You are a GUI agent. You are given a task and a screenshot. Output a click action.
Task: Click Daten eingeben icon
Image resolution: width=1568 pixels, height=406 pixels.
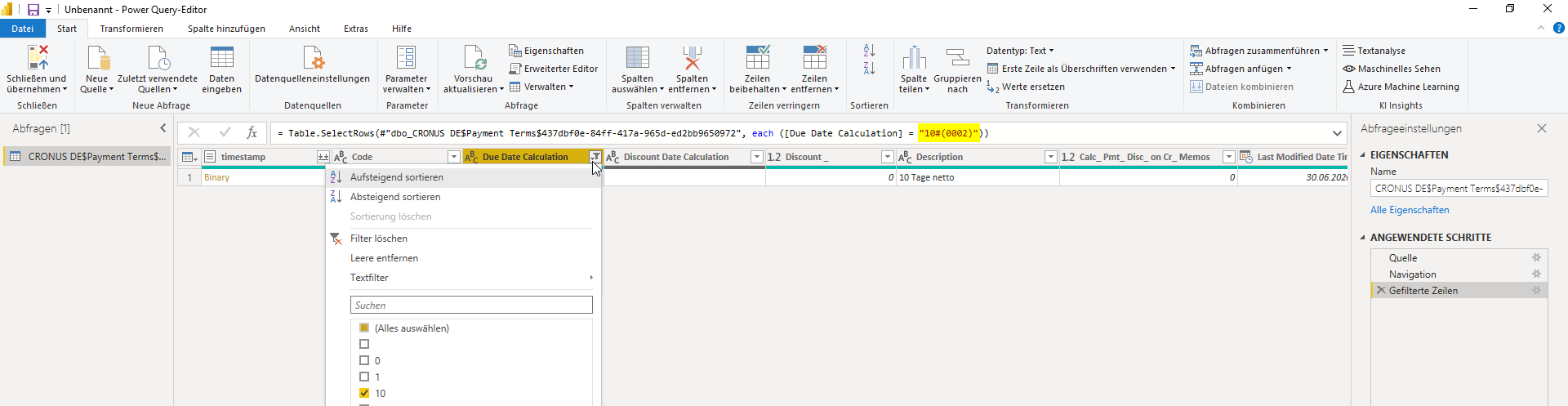pyautogui.click(x=221, y=57)
